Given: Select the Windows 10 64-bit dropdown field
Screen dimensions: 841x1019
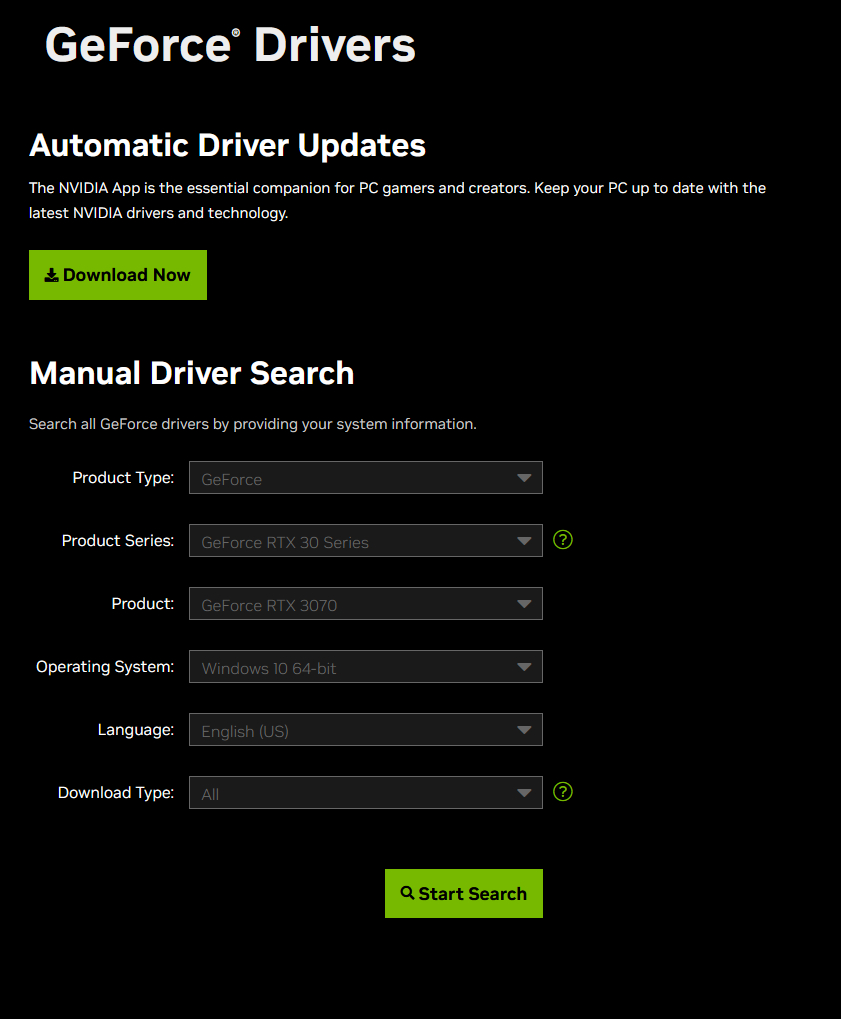Looking at the screenshot, I should [365, 667].
